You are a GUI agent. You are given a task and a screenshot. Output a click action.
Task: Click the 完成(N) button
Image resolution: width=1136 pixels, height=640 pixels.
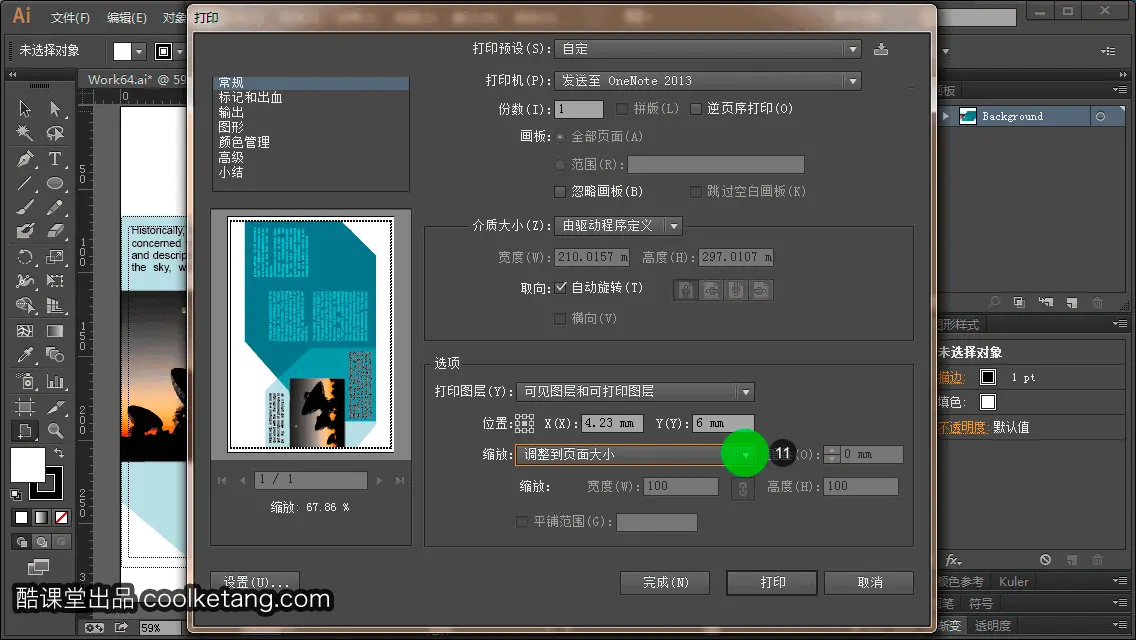pos(665,583)
